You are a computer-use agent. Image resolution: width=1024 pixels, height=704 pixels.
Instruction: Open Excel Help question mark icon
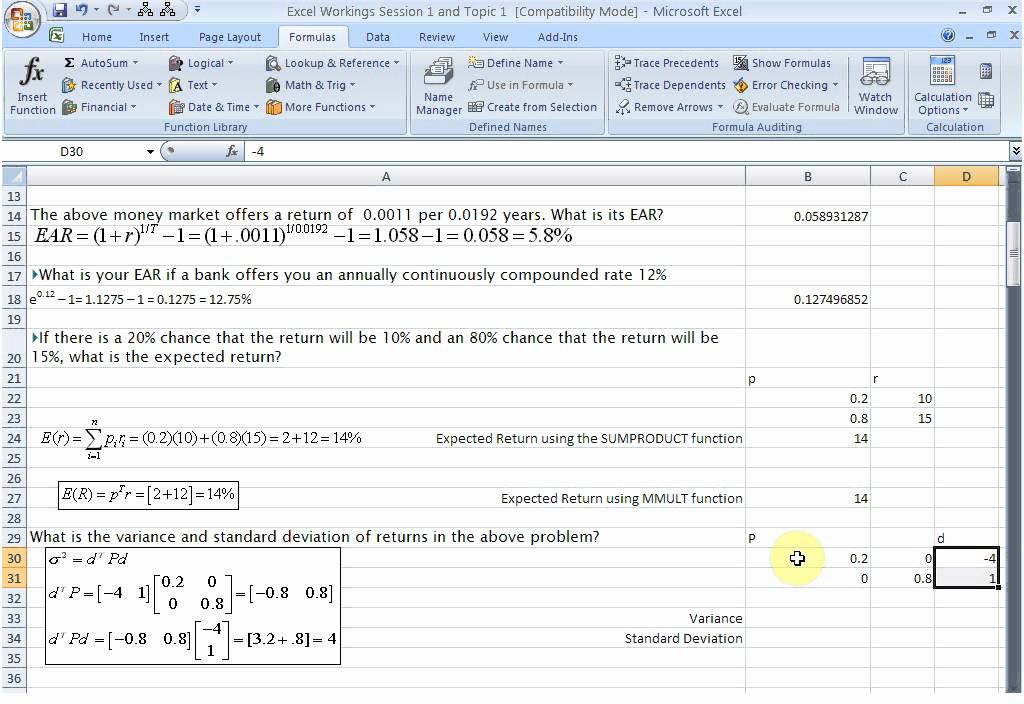point(948,35)
